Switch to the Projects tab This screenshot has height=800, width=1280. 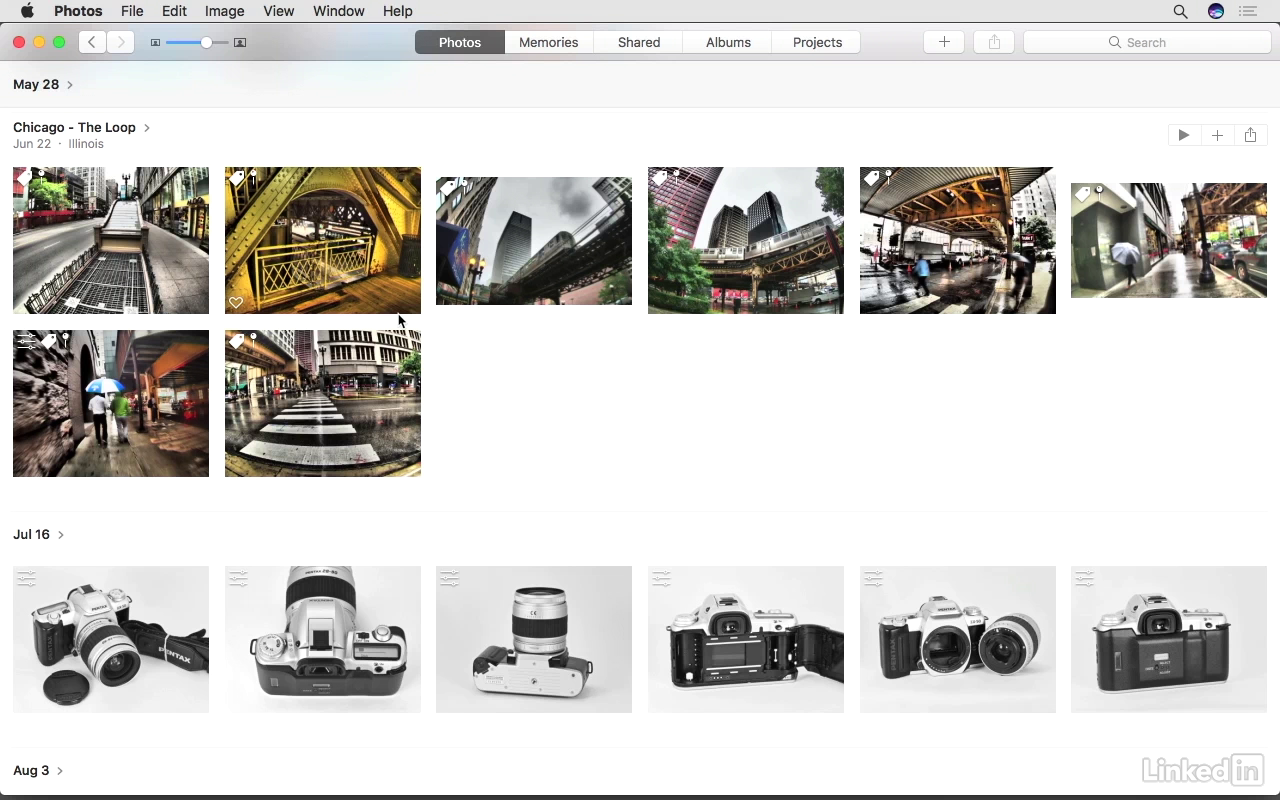817,42
